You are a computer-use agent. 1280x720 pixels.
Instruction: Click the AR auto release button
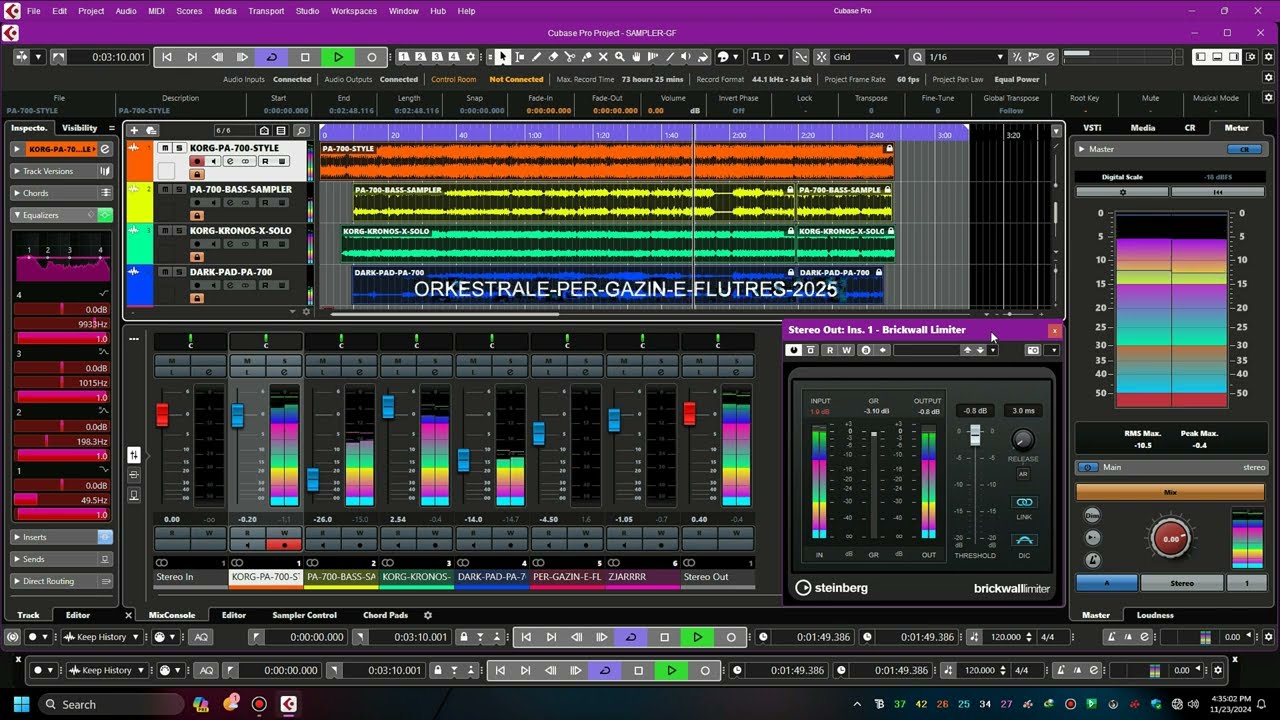pyautogui.click(x=1023, y=474)
